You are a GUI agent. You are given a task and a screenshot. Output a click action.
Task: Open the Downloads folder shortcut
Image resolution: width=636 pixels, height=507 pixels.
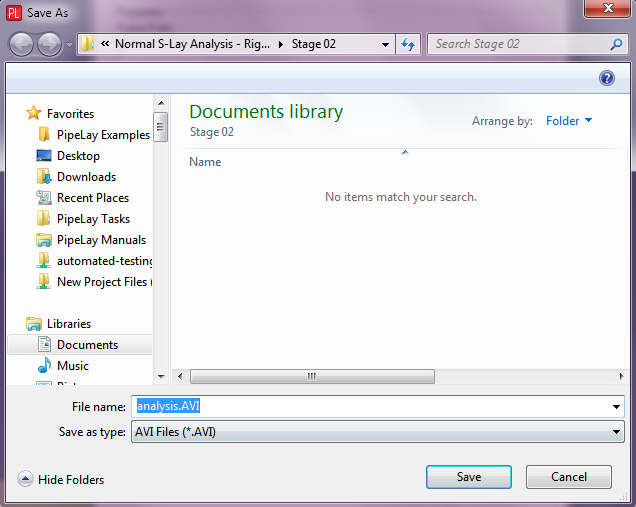click(86, 177)
